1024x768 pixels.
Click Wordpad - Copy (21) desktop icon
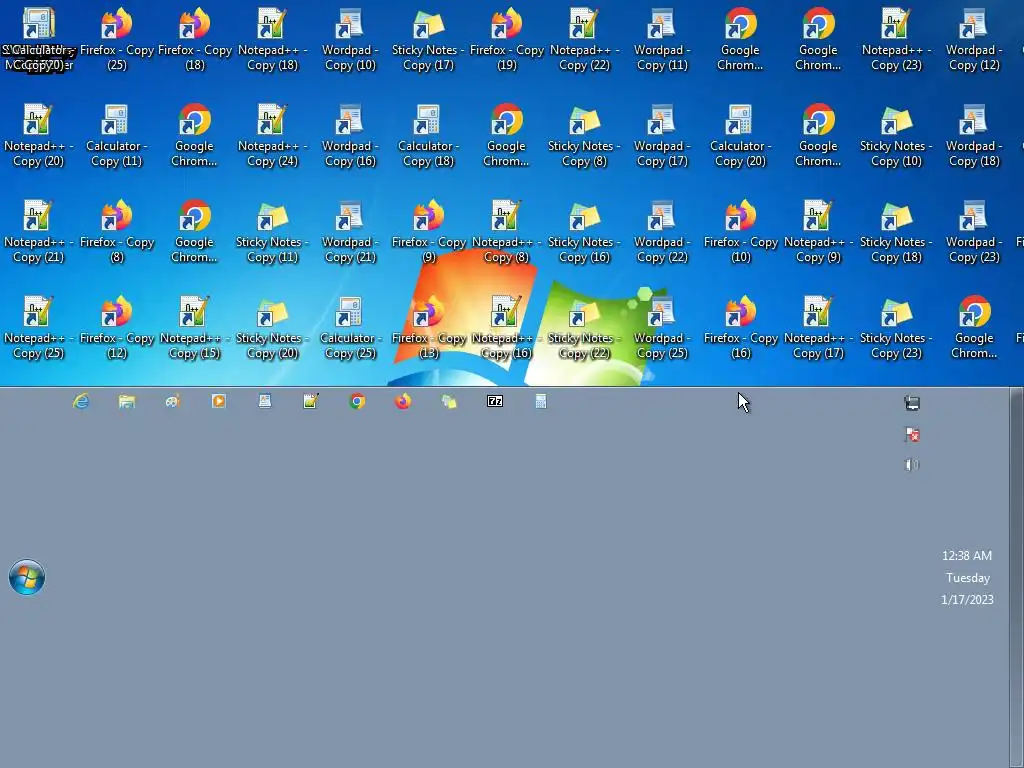coord(350,231)
